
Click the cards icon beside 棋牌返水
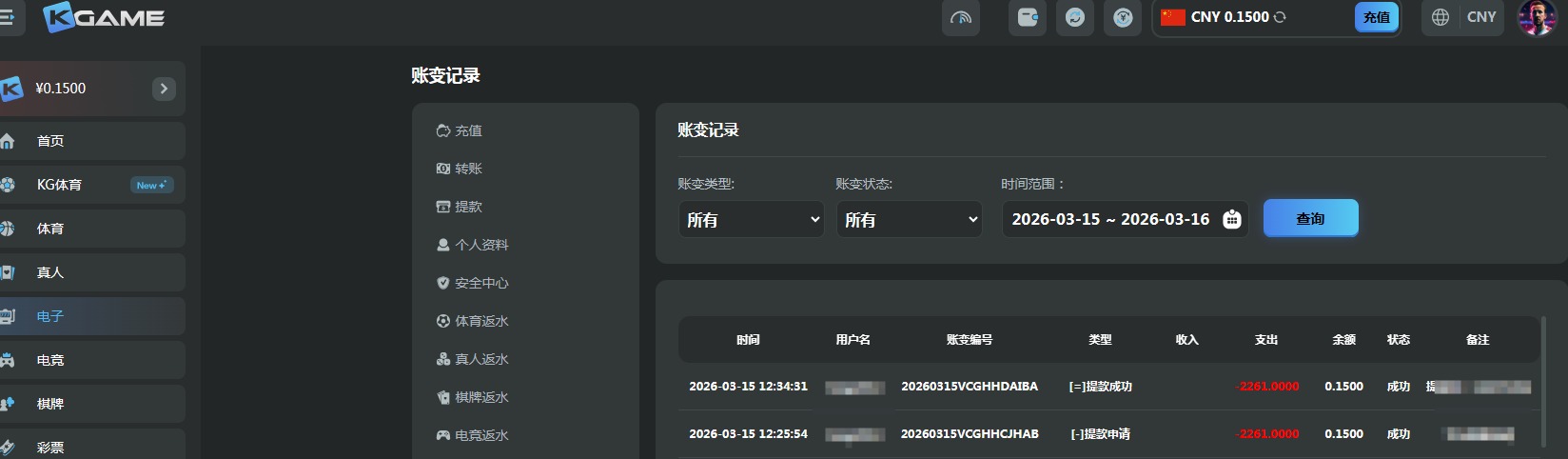click(442, 397)
